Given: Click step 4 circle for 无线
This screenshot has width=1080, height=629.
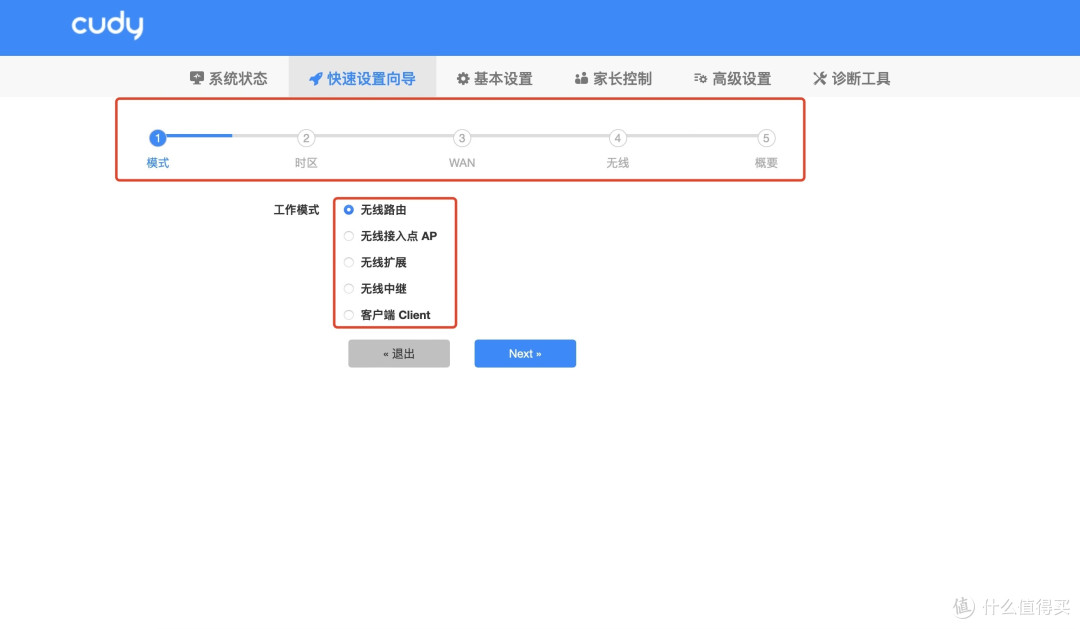Looking at the screenshot, I should 618,138.
